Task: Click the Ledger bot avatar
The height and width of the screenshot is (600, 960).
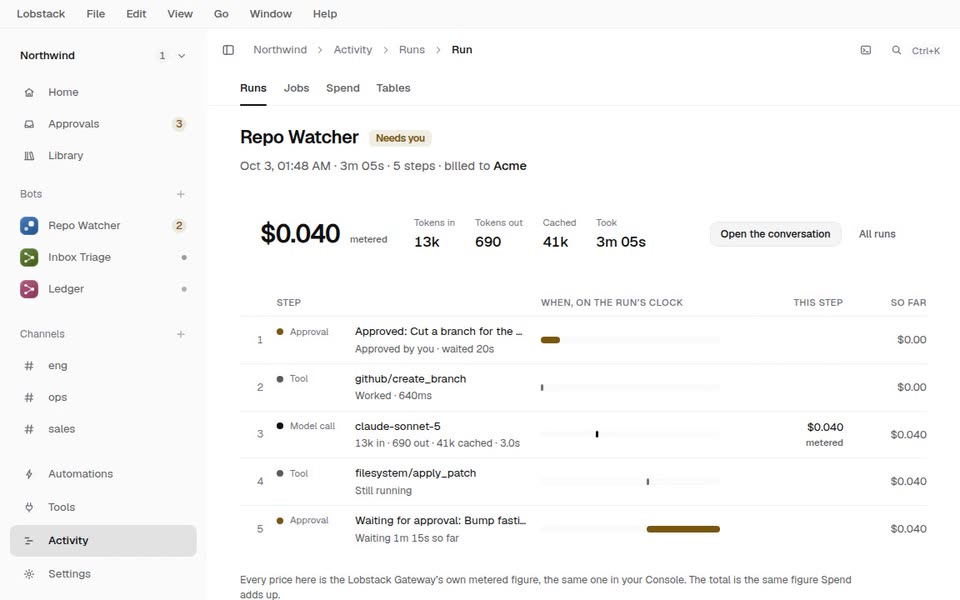Action: click(29, 289)
